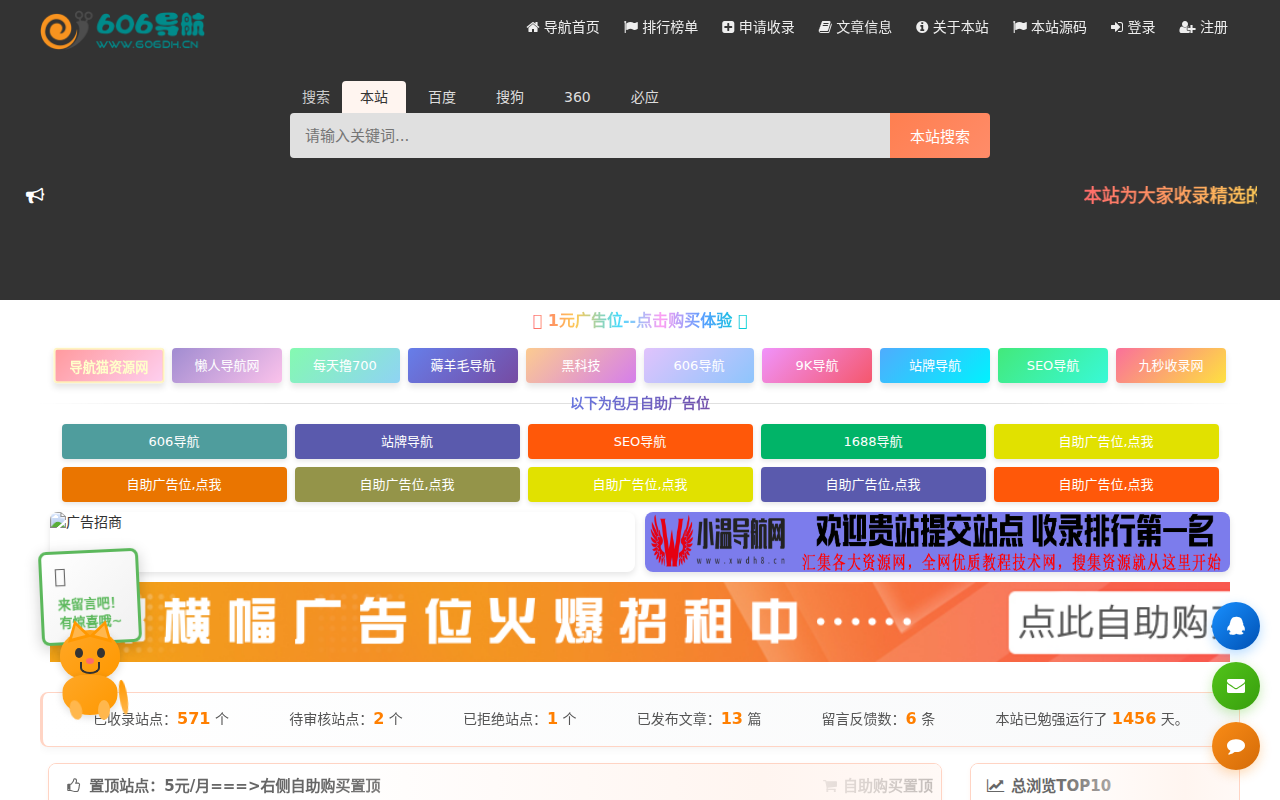Open the floating chat bubble icon
The image size is (1280, 800).
(x=1236, y=746)
